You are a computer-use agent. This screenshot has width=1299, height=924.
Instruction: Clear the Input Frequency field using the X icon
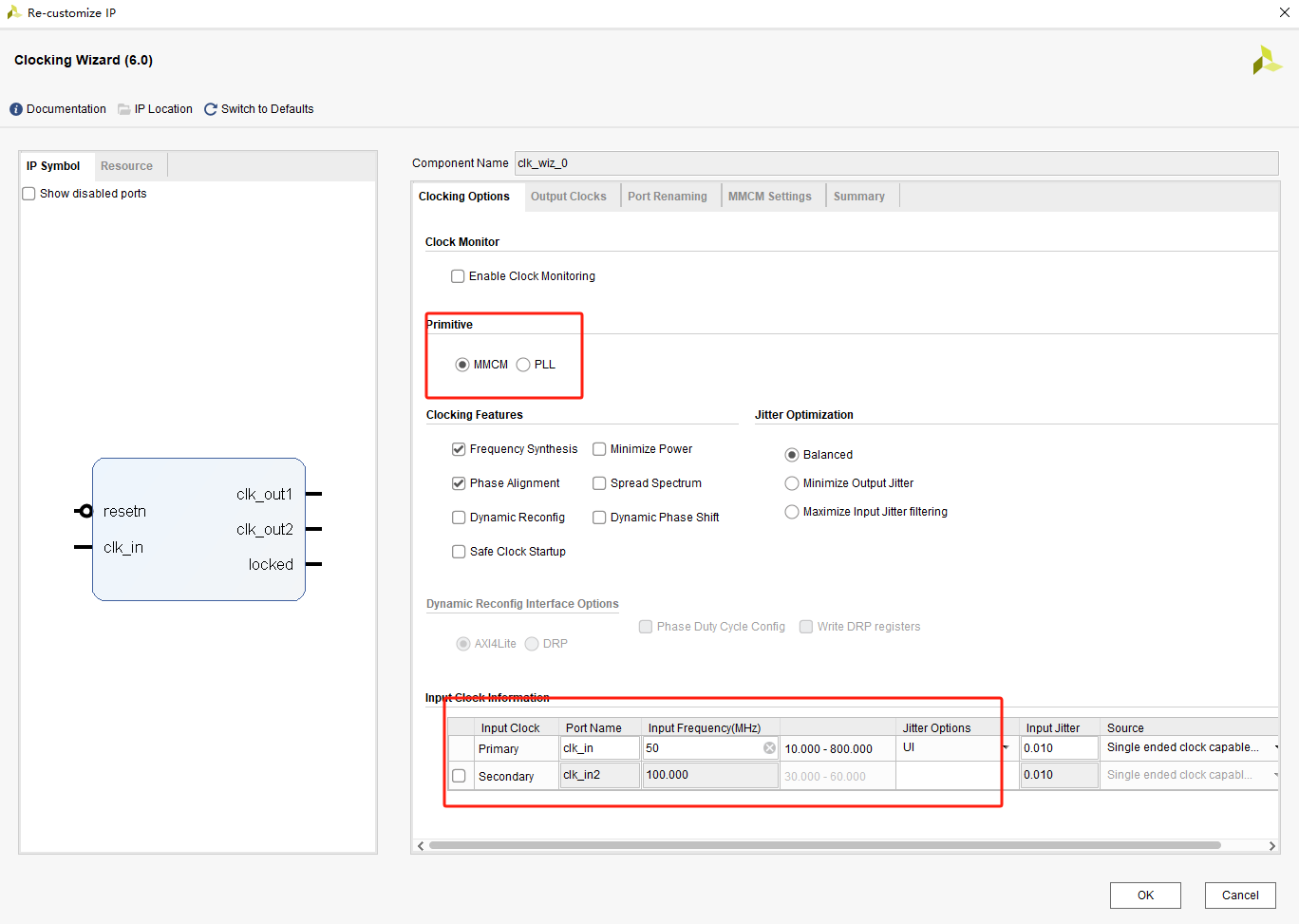point(769,748)
